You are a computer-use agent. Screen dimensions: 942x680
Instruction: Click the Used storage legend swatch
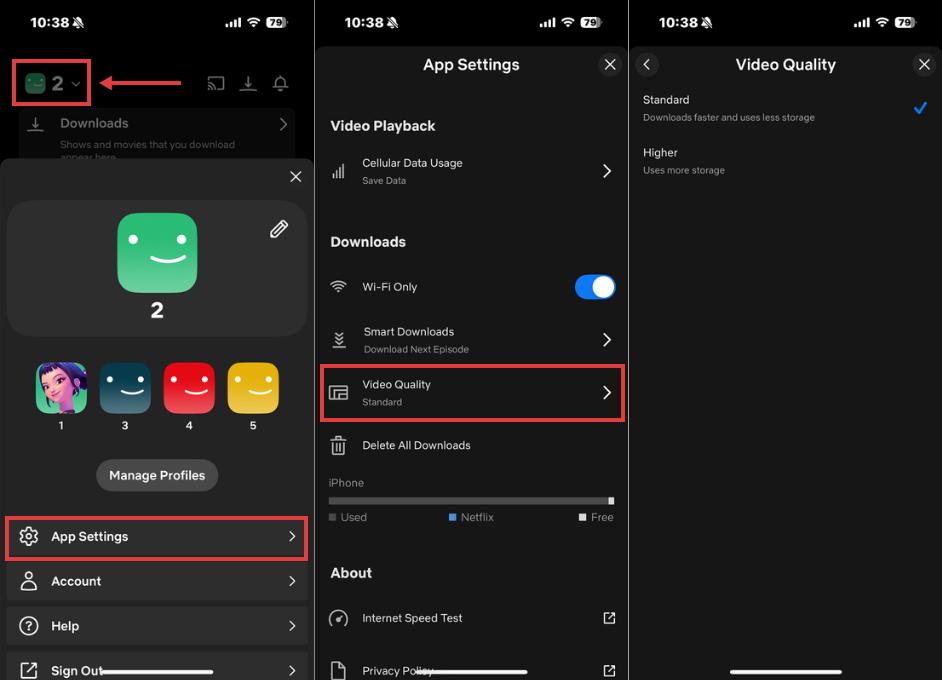pyautogui.click(x=332, y=517)
